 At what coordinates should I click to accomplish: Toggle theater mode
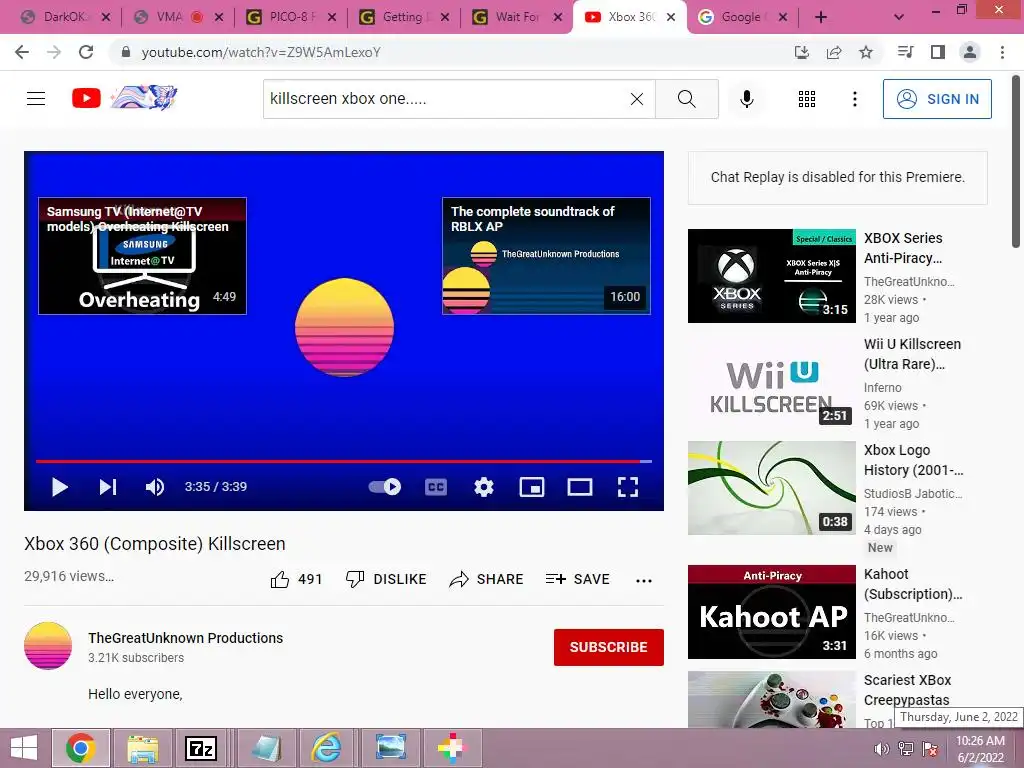tap(580, 487)
